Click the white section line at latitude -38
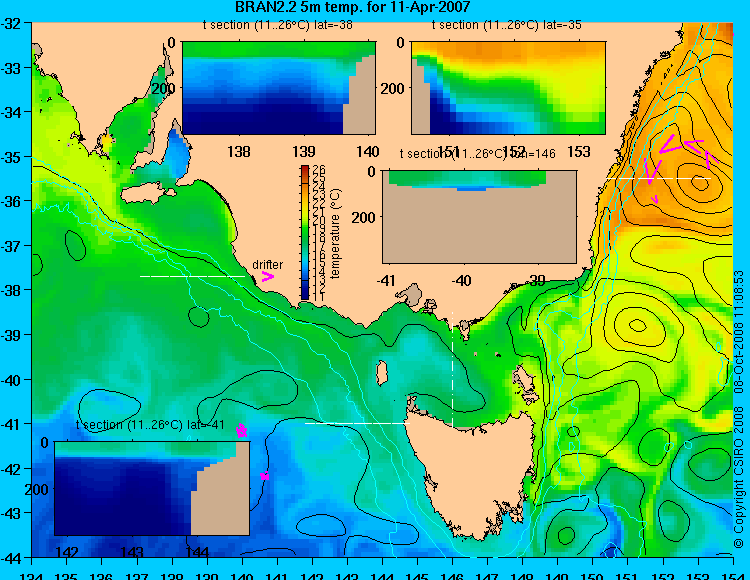 pyautogui.click(x=193, y=276)
